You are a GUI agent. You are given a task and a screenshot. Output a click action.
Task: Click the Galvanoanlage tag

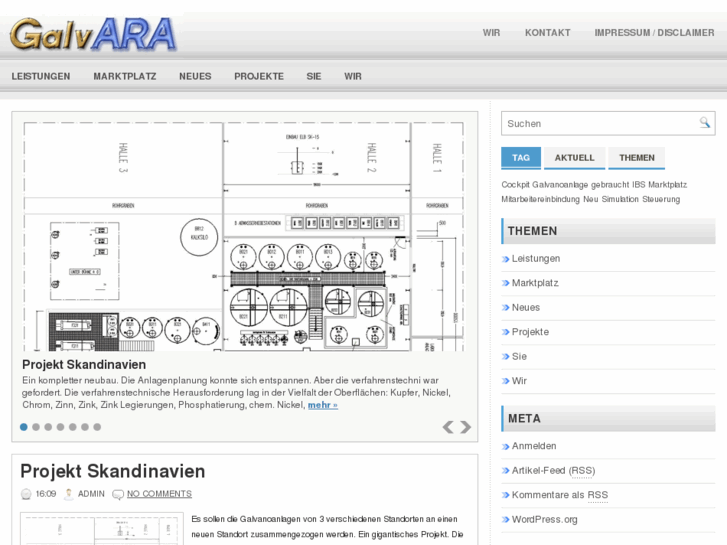pyautogui.click(x=560, y=185)
